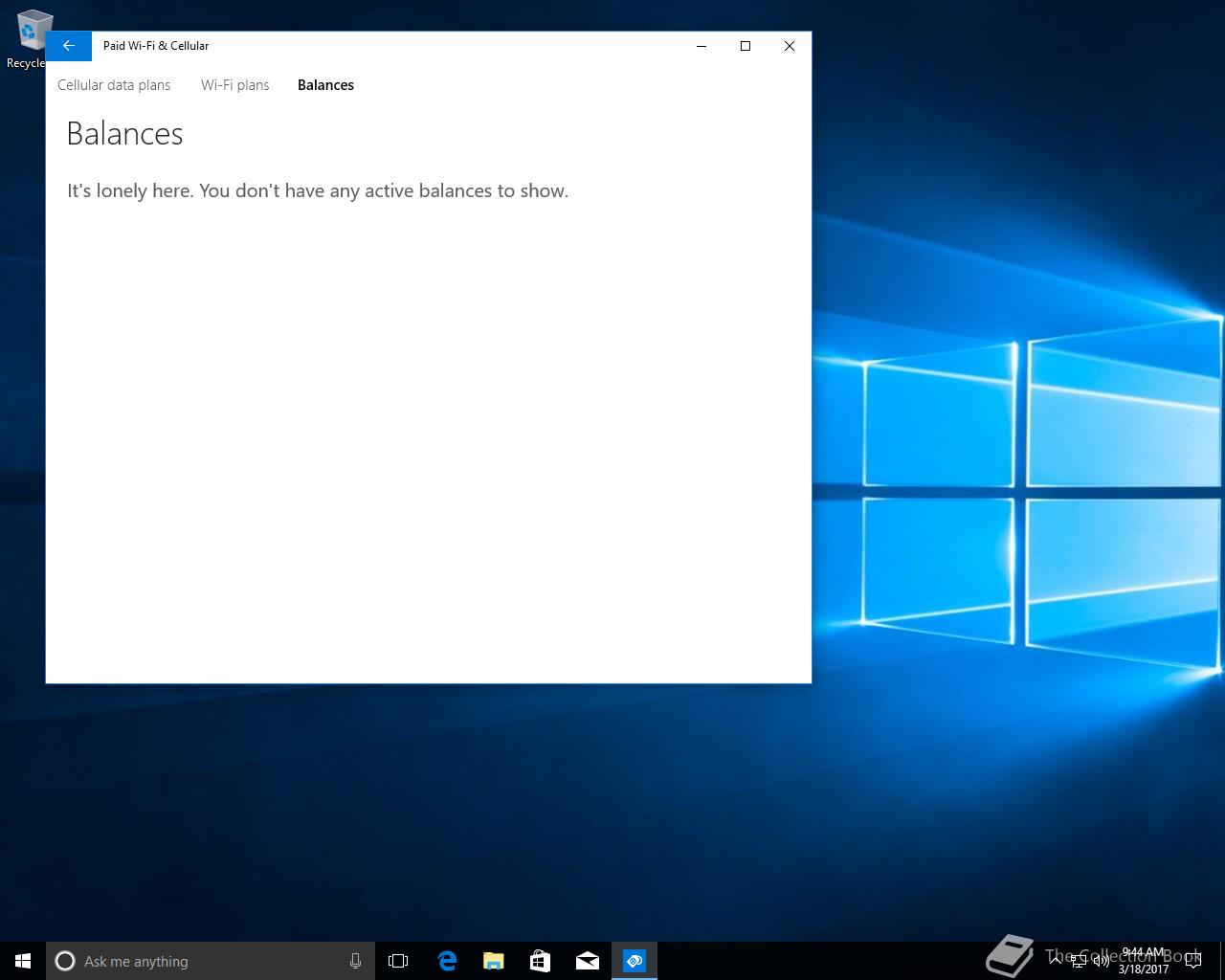Maximize the Paid Wi-Fi & Cellular window
The width and height of the screenshot is (1225, 980).
tap(746, 46)
